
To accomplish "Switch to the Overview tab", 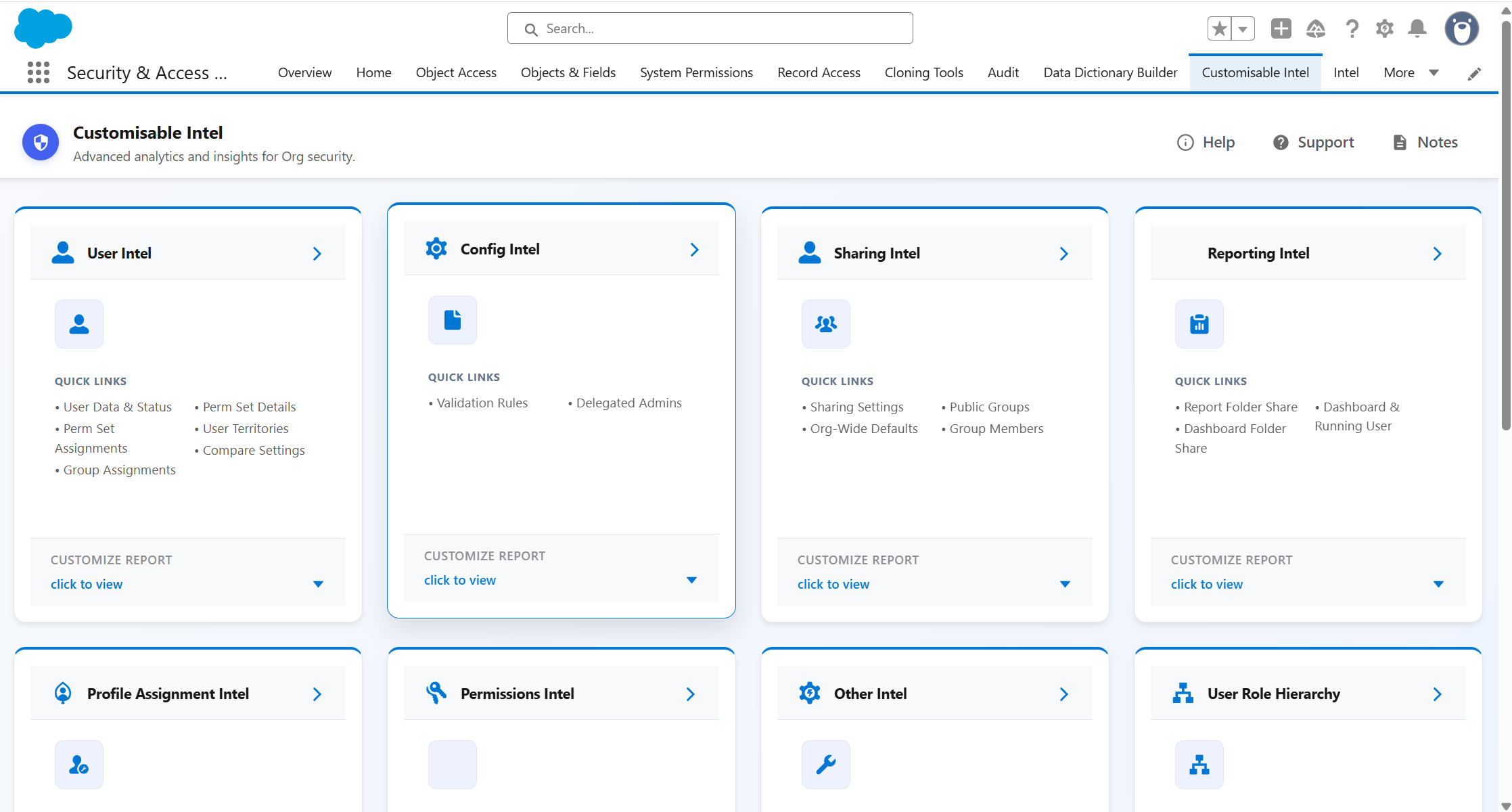I will pyautogui.click(x=304, y=72).
